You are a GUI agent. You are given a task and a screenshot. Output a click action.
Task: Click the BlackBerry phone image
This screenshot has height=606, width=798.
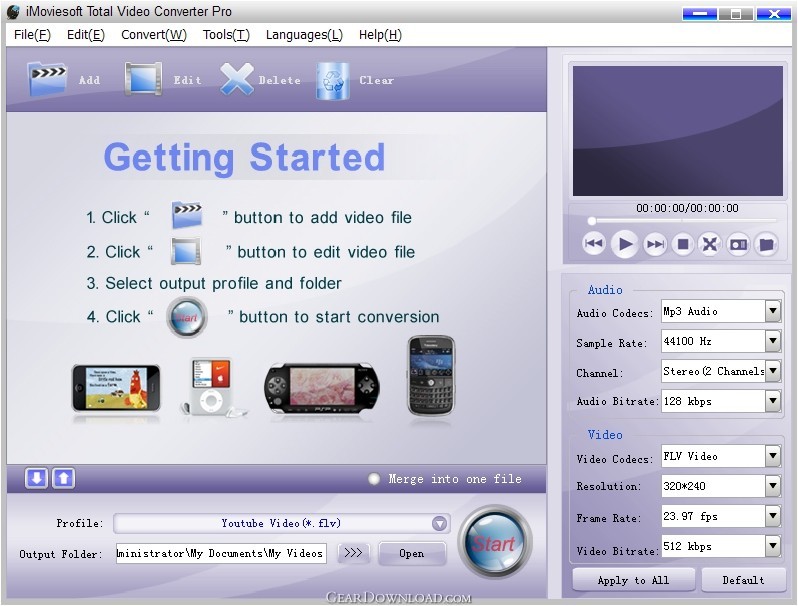(x=431, y=376)
